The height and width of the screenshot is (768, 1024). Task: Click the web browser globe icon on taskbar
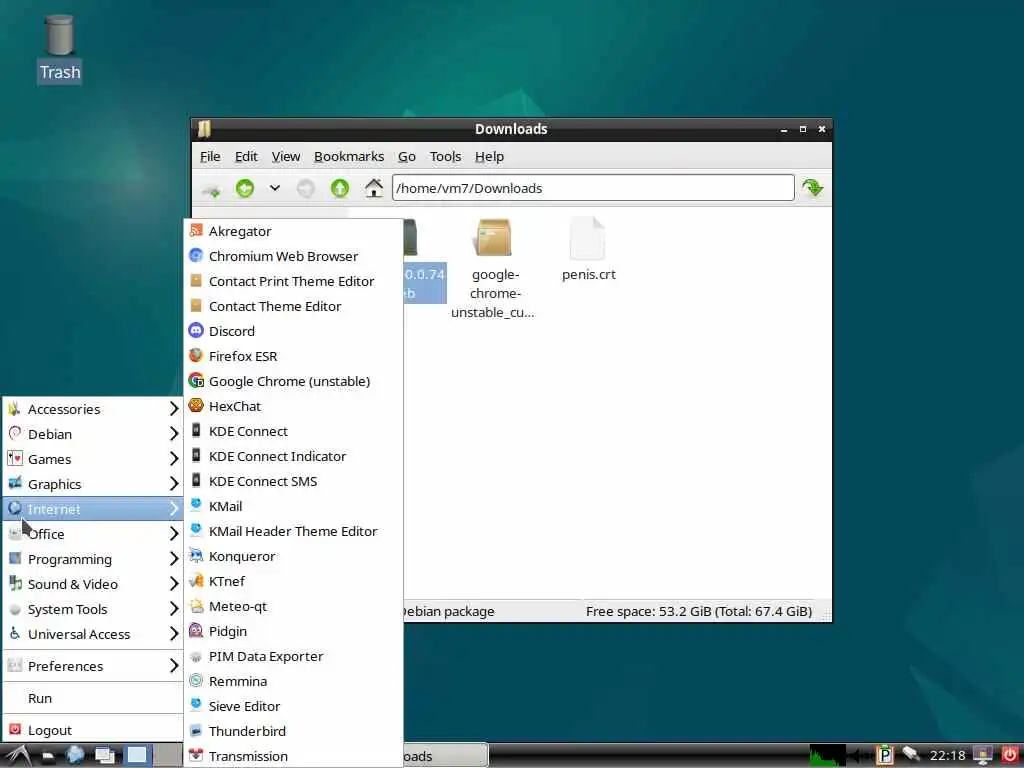tap(75, 755)
